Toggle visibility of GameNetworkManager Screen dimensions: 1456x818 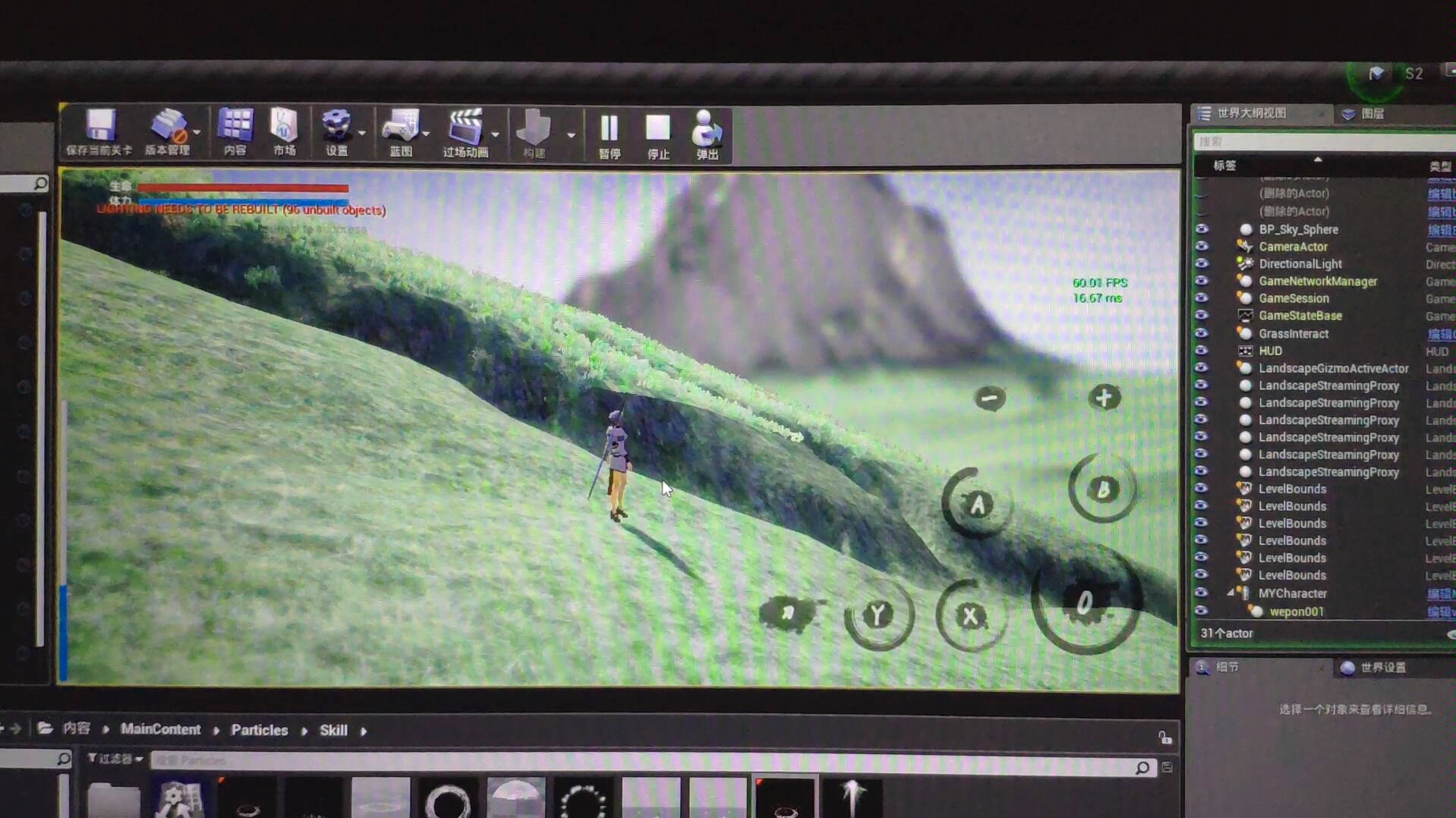tap(1201, 281)
